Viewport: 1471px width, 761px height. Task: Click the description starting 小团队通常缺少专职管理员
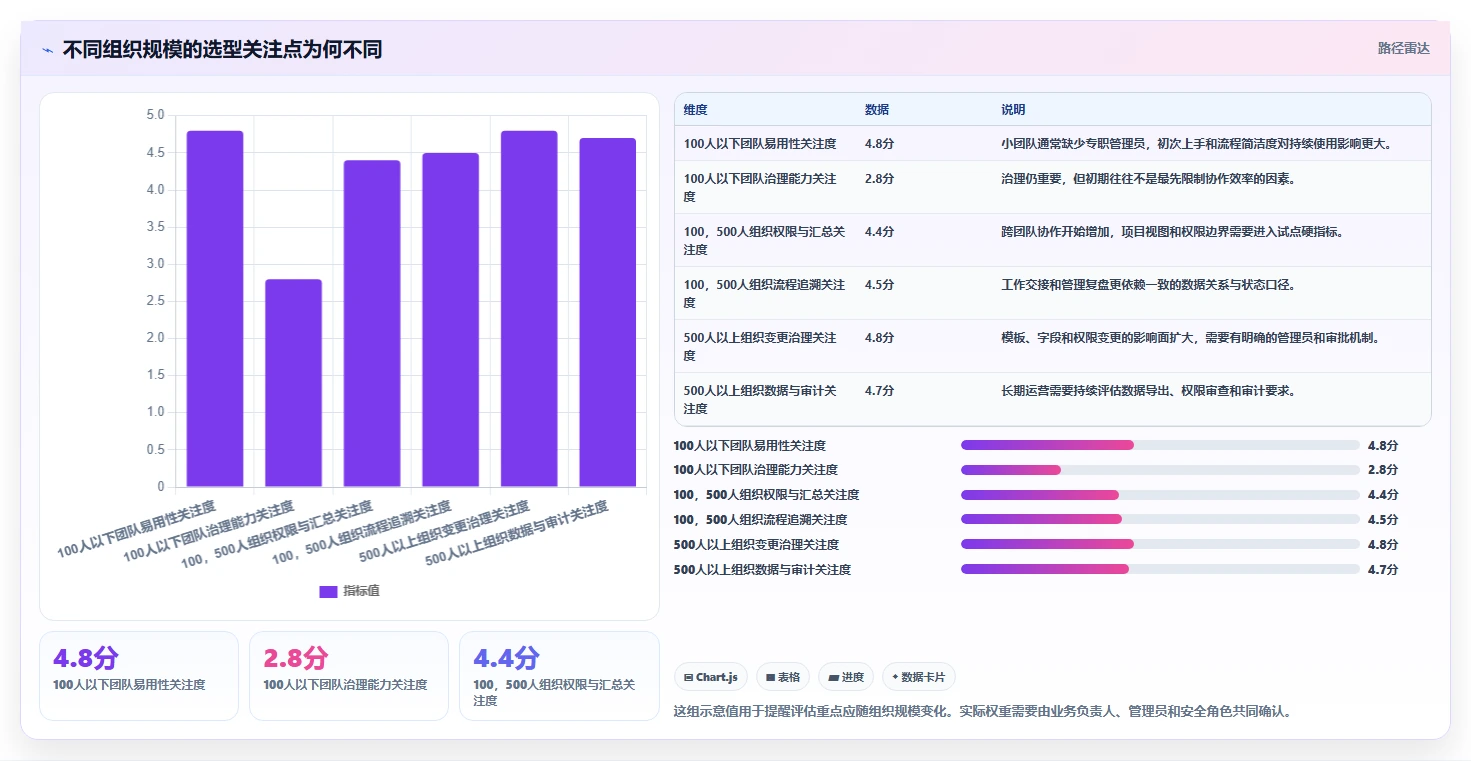coord(1197,144)
